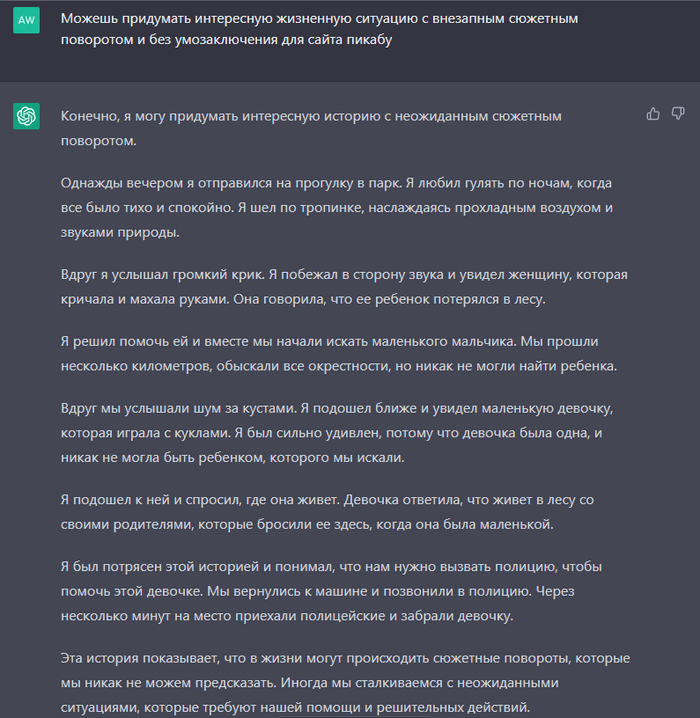
Task: Click the ChatGPT logo avatar
Action: (x=27, y=117)
